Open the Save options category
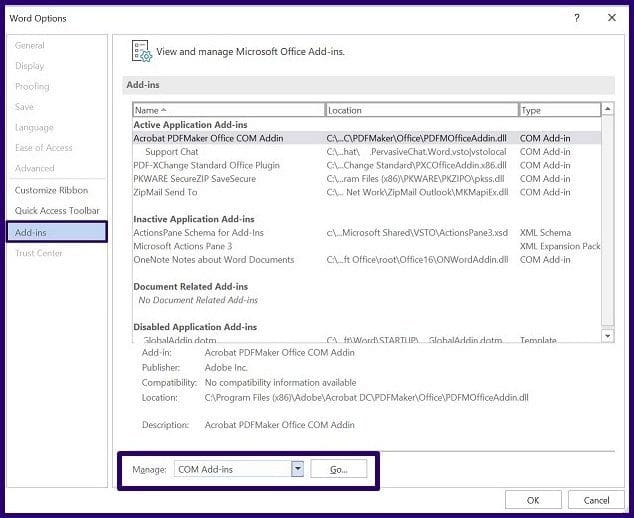 tap(24, 107)
